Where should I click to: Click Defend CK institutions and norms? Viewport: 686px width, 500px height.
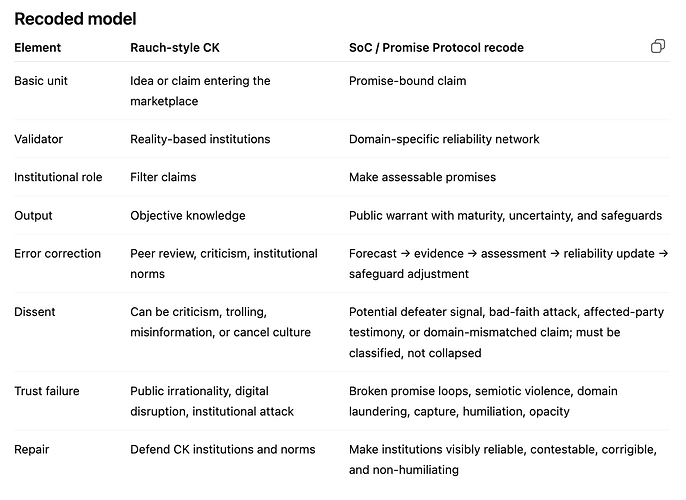tap(223, 449)
